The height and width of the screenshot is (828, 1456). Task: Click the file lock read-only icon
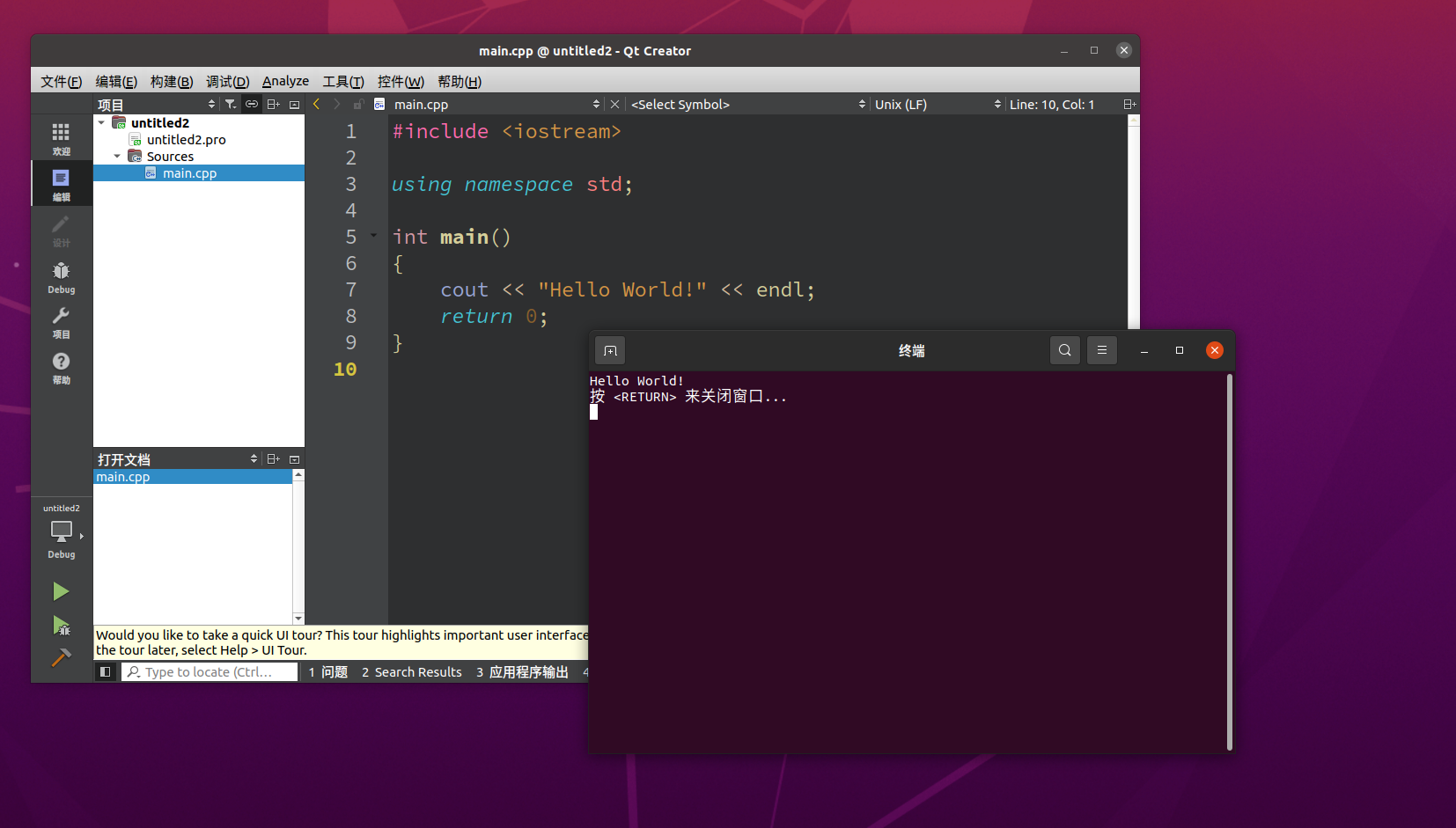point(358,104)
